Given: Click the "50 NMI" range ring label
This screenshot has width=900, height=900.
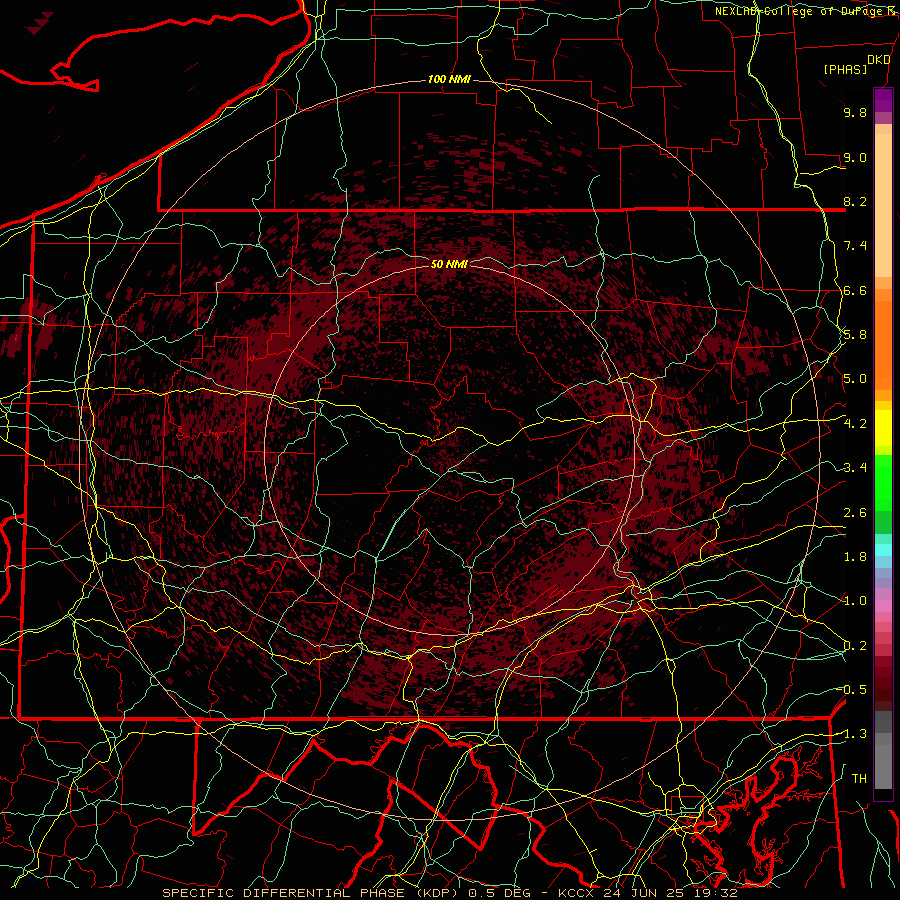Looking at the screenshot, I should [449, 264].
